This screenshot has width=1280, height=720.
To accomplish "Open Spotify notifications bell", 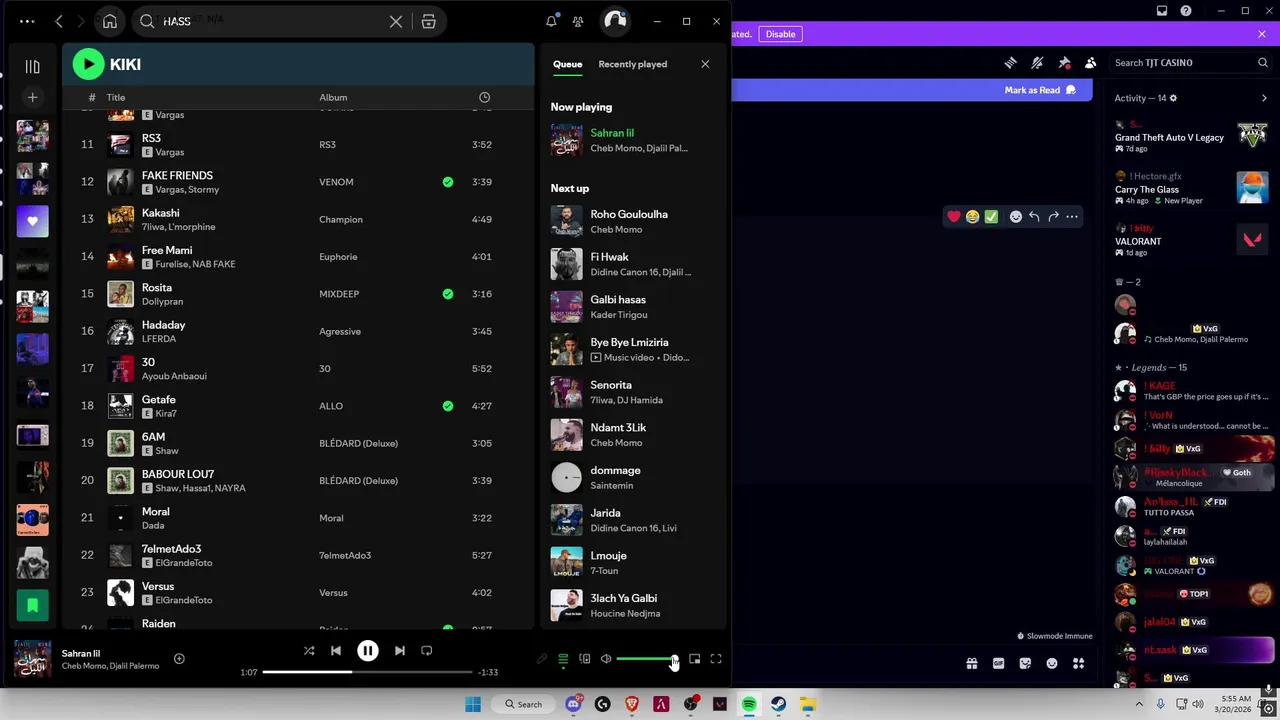I will [x=551, y=21].
